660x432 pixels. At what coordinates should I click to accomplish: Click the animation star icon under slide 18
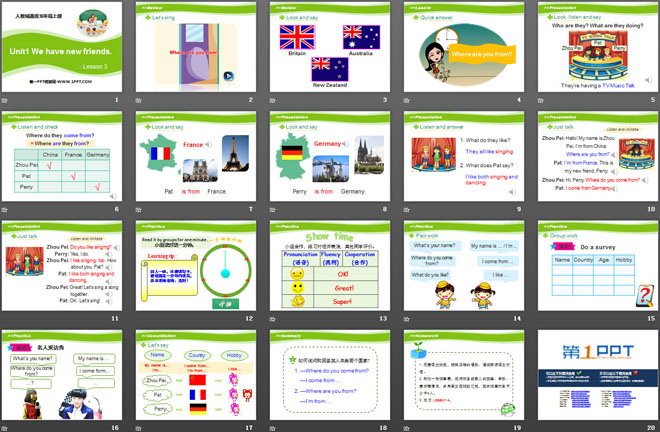click(273, 428)
